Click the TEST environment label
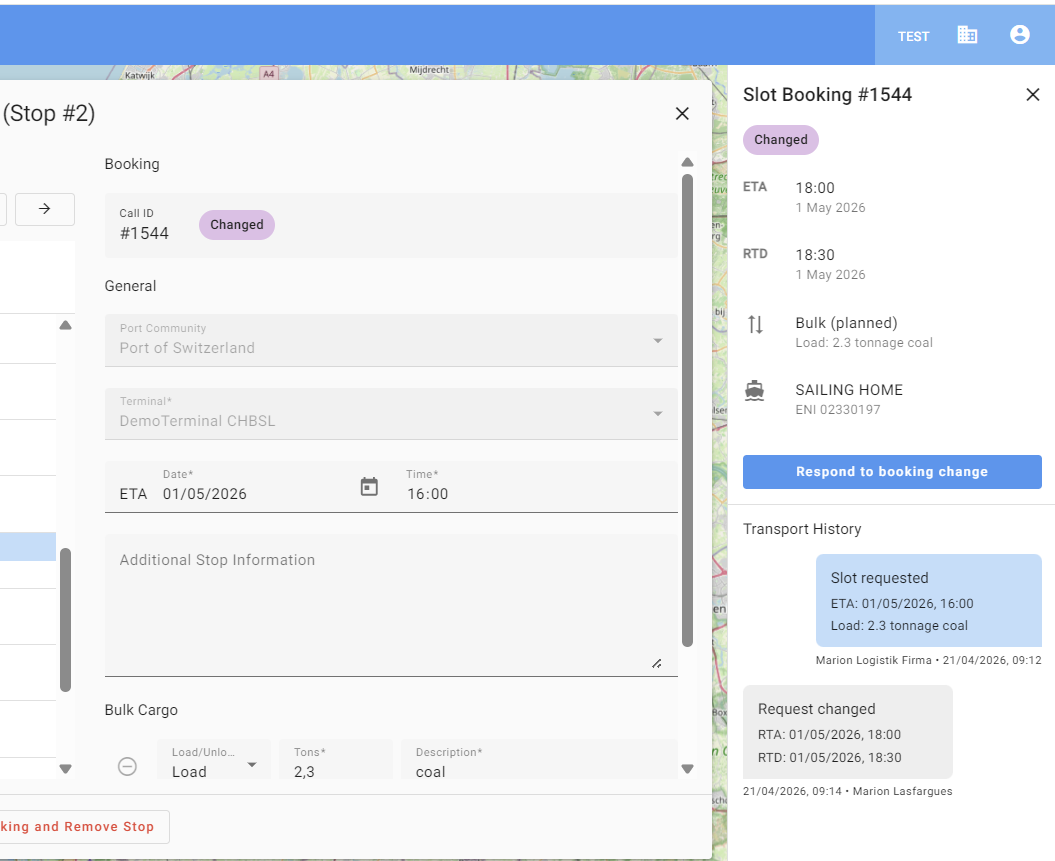The width and height of the screenshot is (1055, 861). click(913, 36)
